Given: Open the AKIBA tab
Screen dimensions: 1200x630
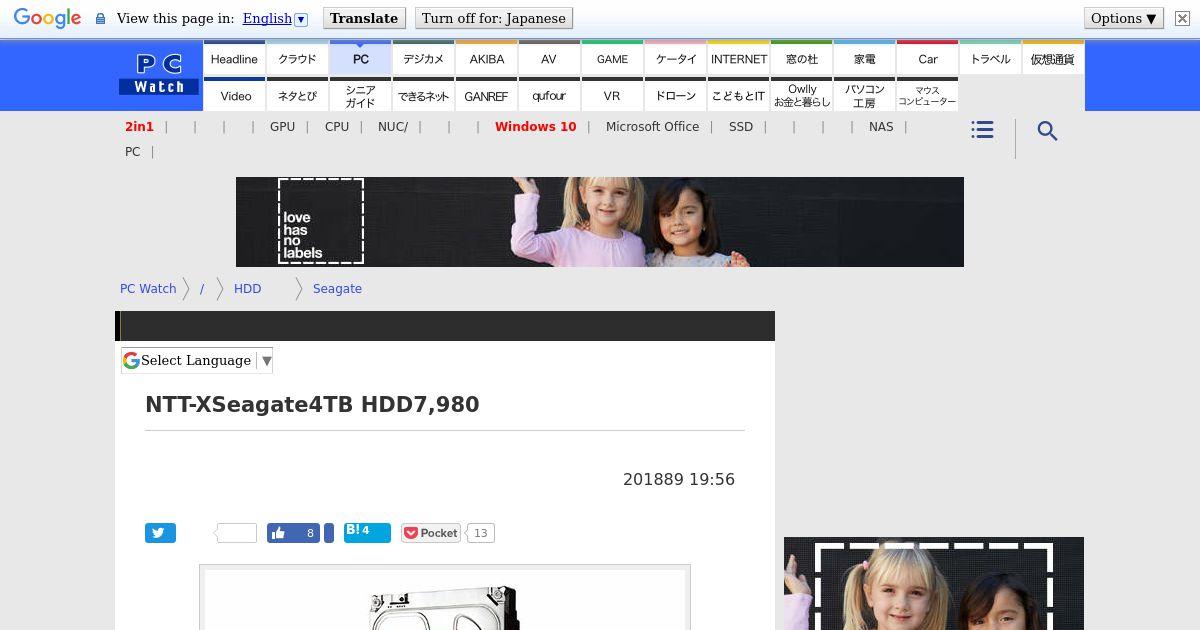Looking at the screenshot, I should pyautogui.click(x=486, y=58).
